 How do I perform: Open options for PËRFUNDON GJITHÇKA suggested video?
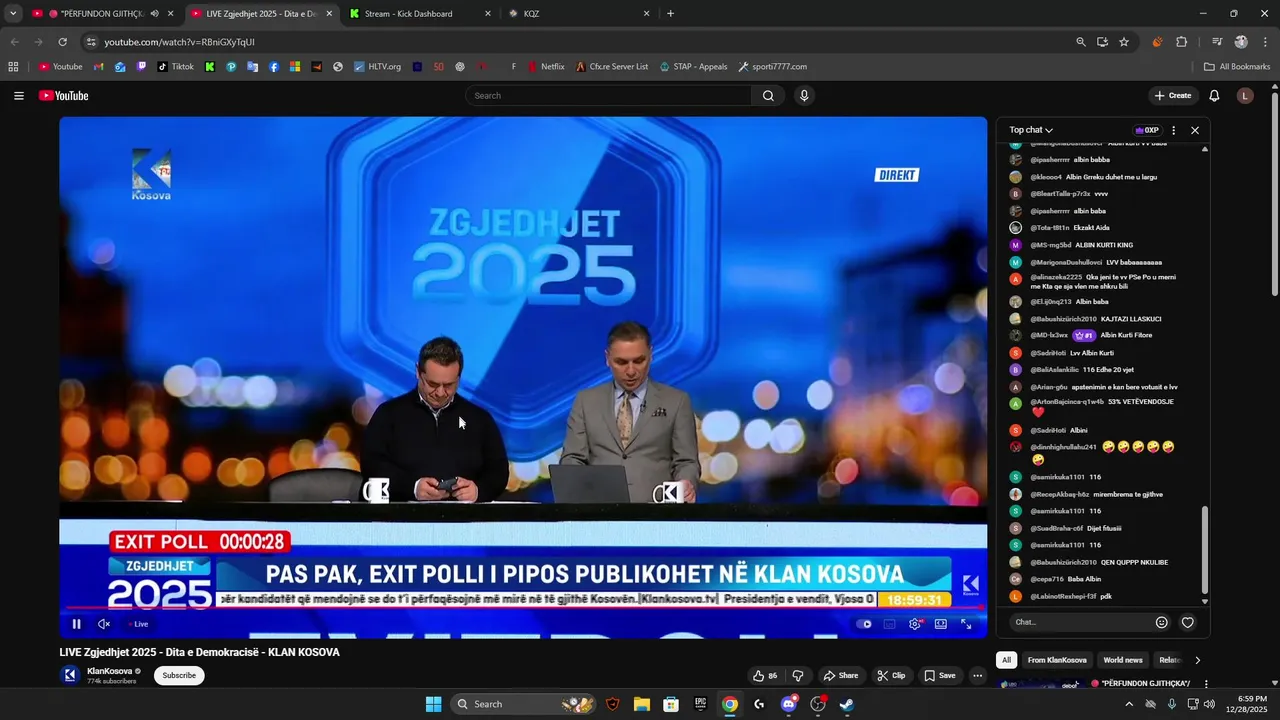point(1206,684)
